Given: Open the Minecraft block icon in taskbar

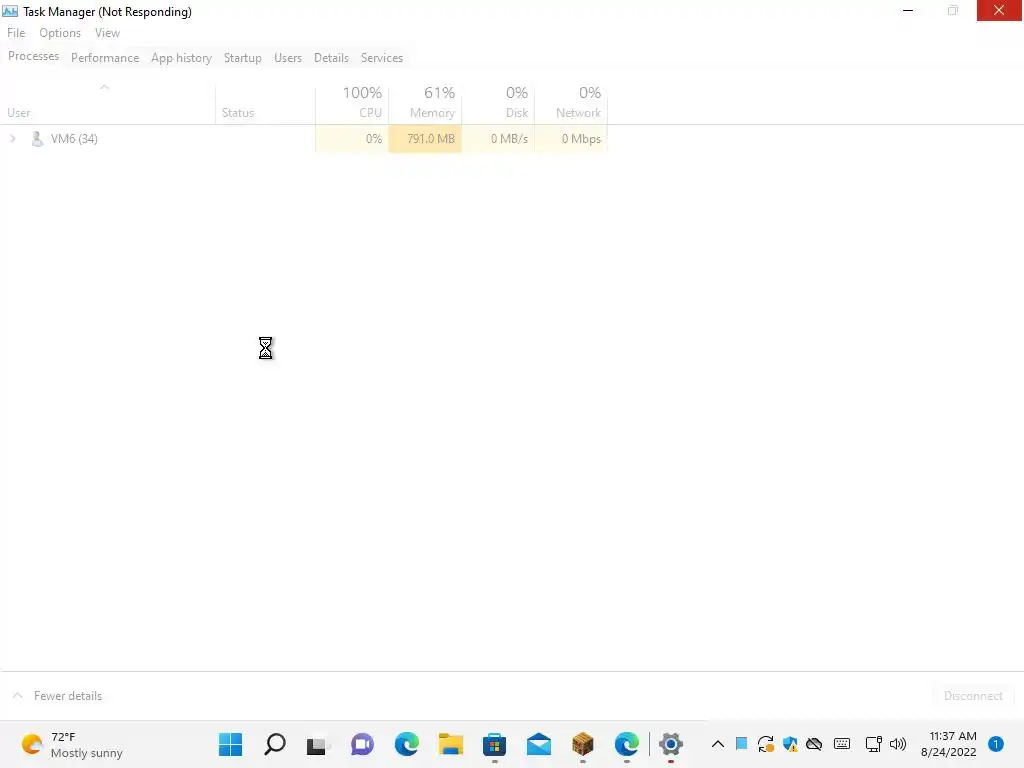Looking at the screenshot, I should 583,744.
